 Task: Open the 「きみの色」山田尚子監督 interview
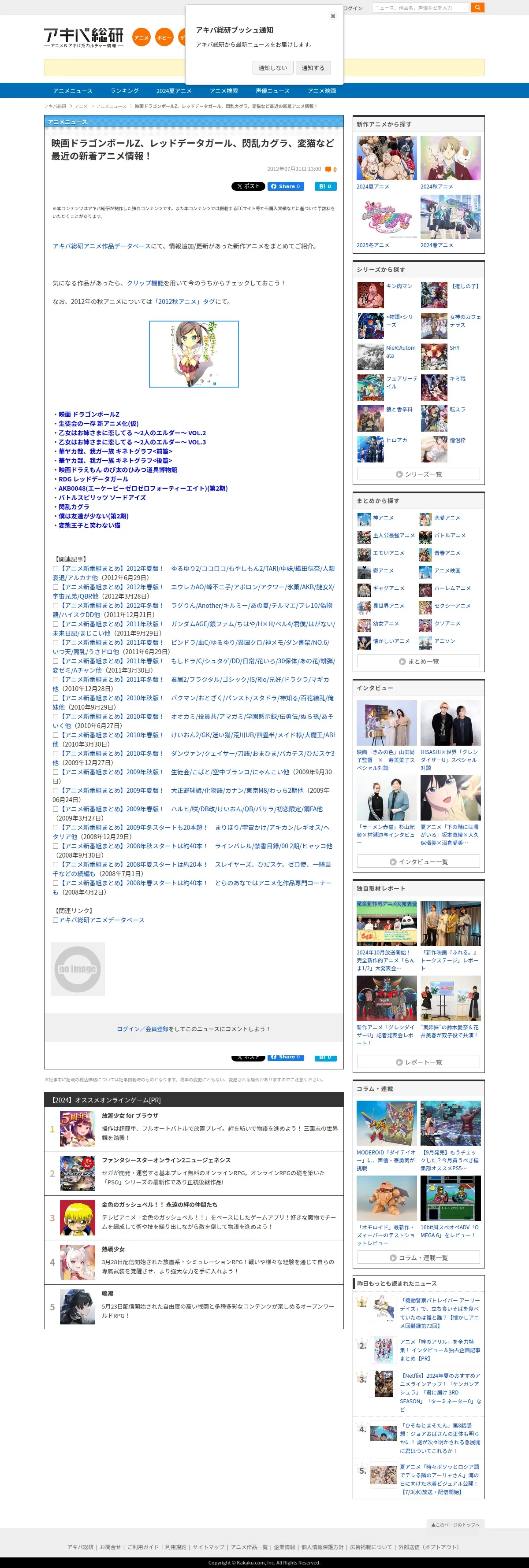pos(387,735)
